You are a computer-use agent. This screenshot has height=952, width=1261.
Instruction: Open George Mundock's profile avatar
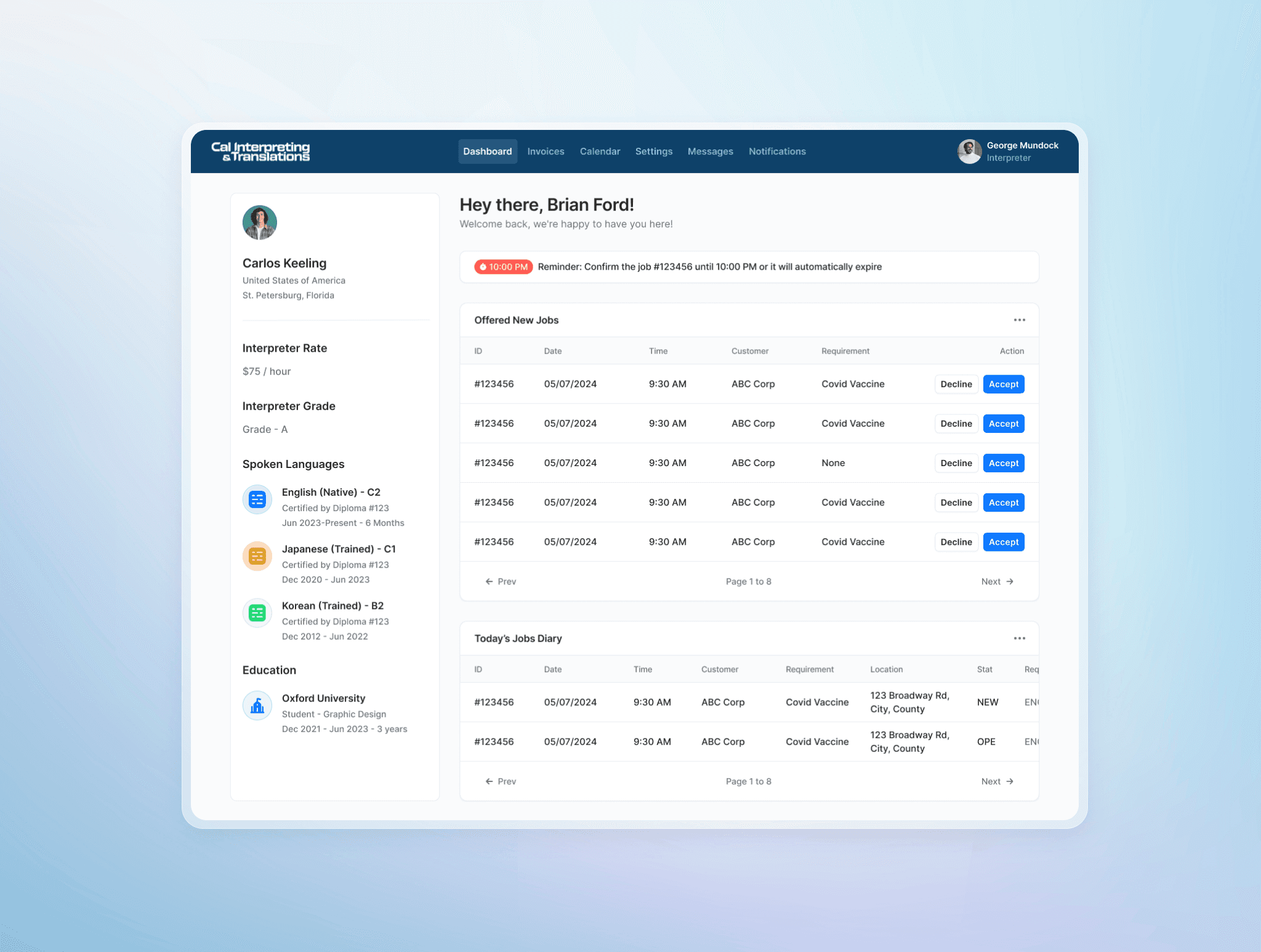pyautogui.click(x=969, y=151)
